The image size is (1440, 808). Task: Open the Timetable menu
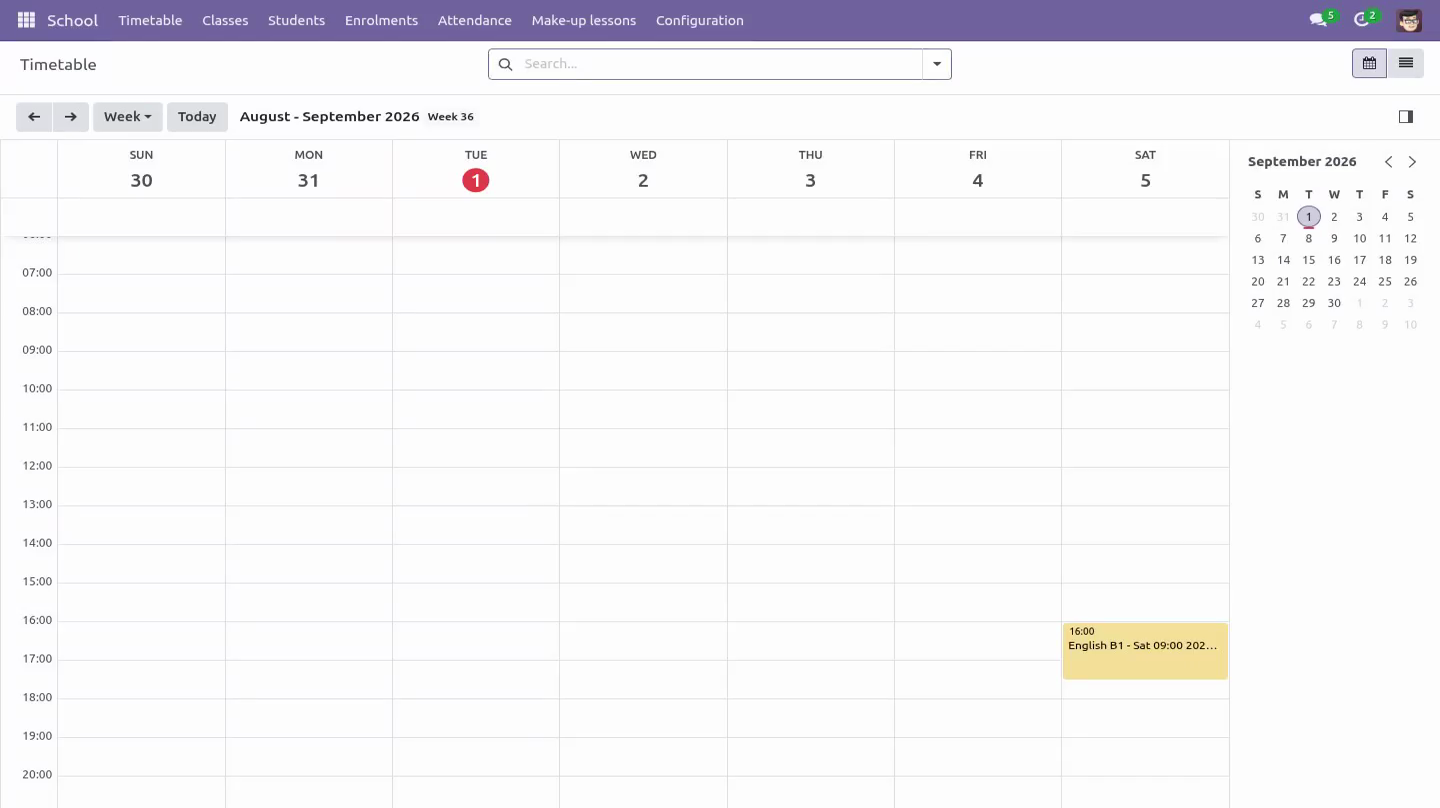tap(150, 20)
